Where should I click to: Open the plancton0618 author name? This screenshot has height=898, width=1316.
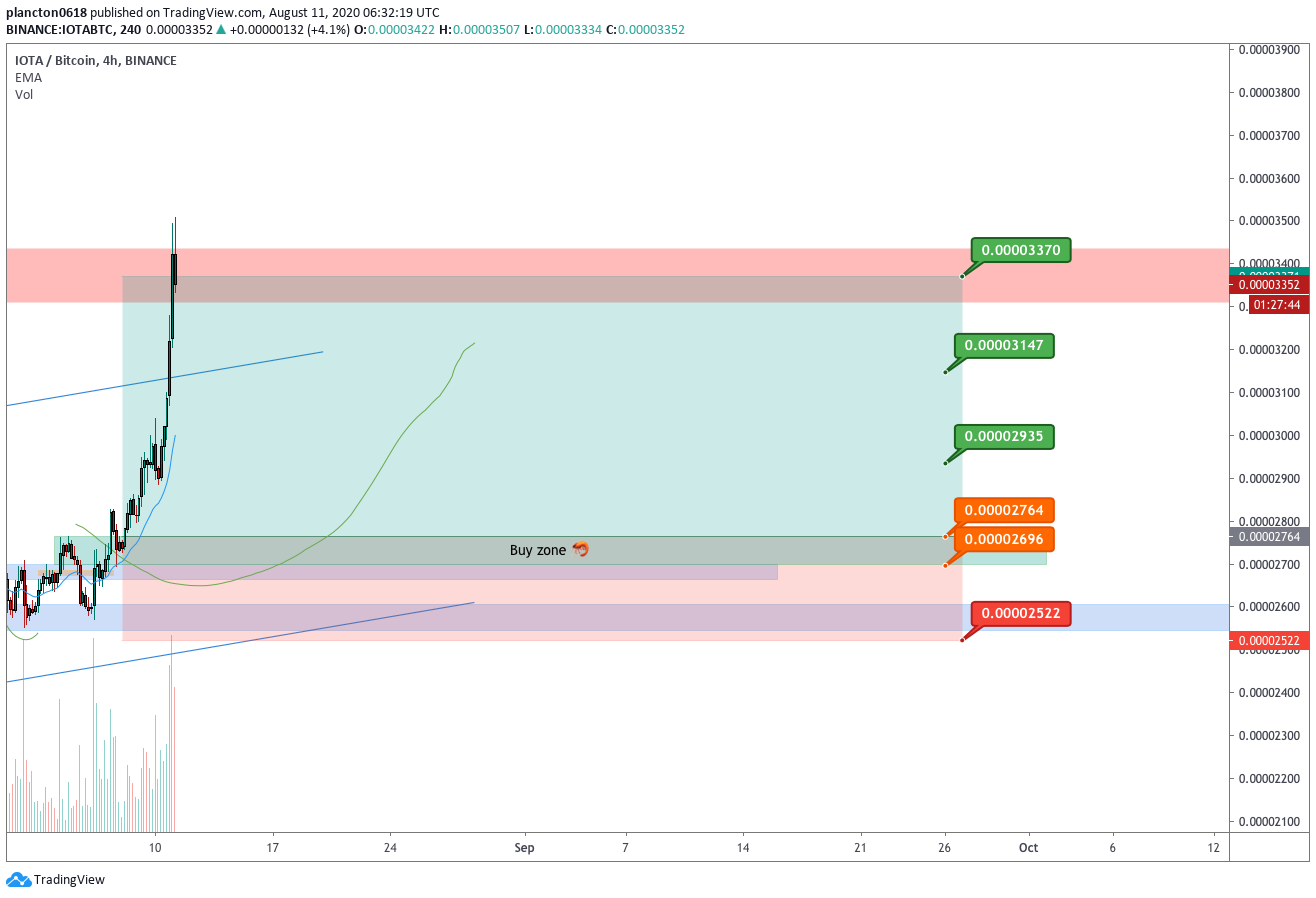[x=46, y=13]
